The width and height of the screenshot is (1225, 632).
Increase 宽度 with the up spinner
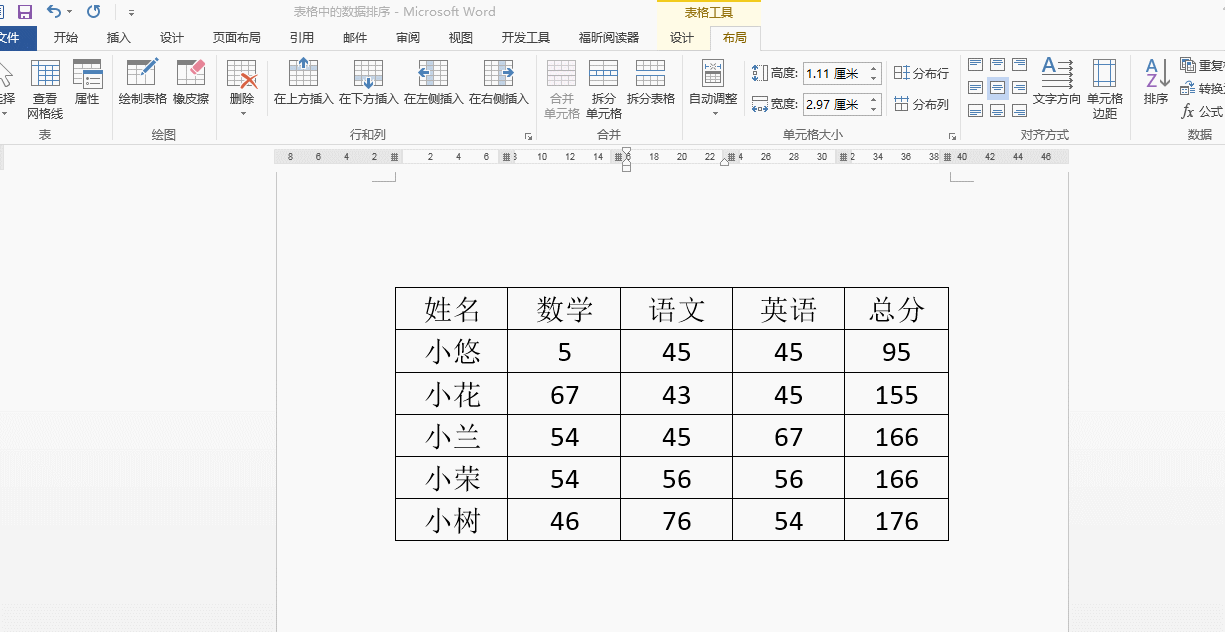tap(874, 99)
